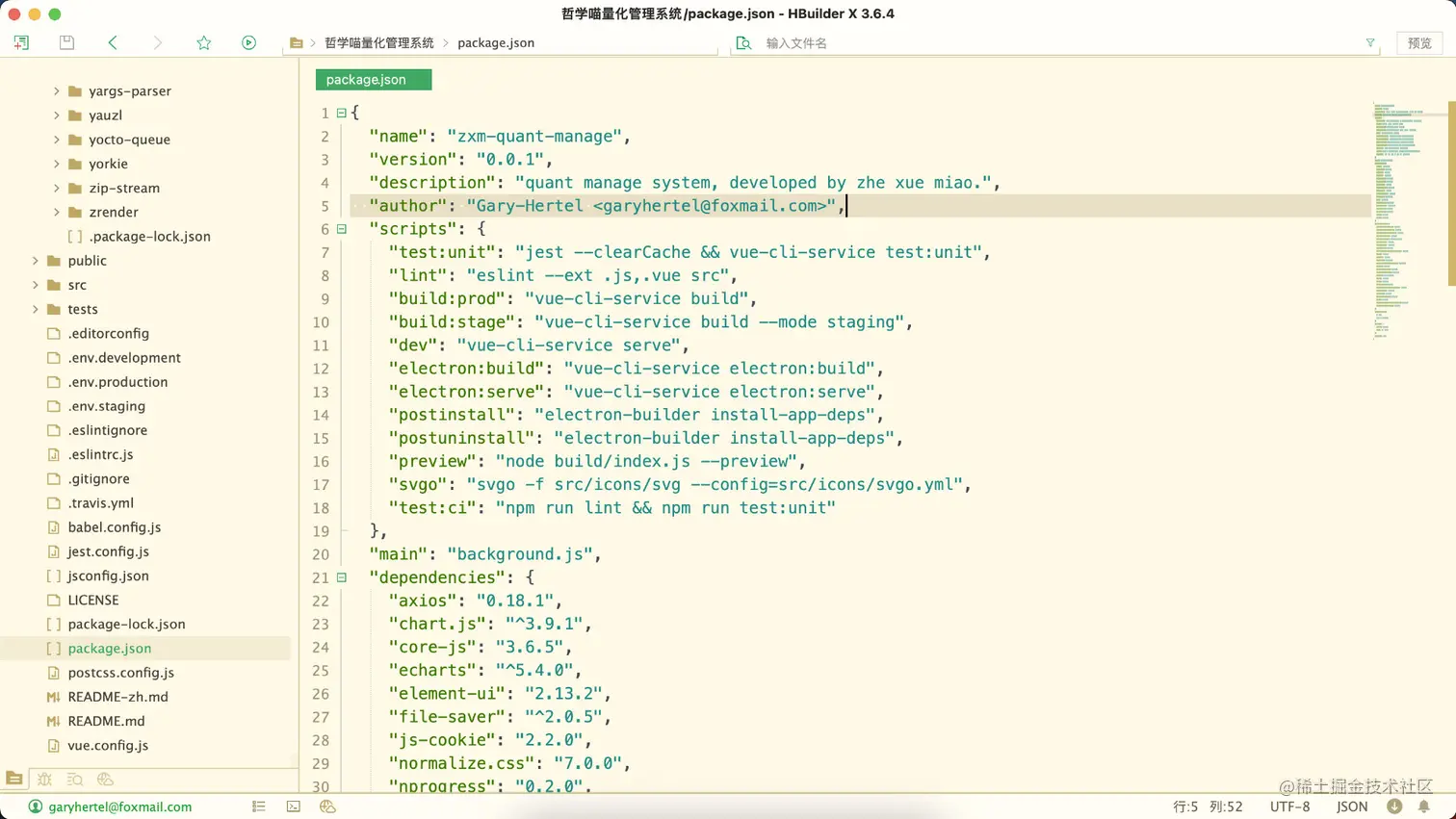The width and height of the screenshot is (1456, 819).
Task: Open the cloud panel icon in sidebar footer
Action: click(106, 779)
